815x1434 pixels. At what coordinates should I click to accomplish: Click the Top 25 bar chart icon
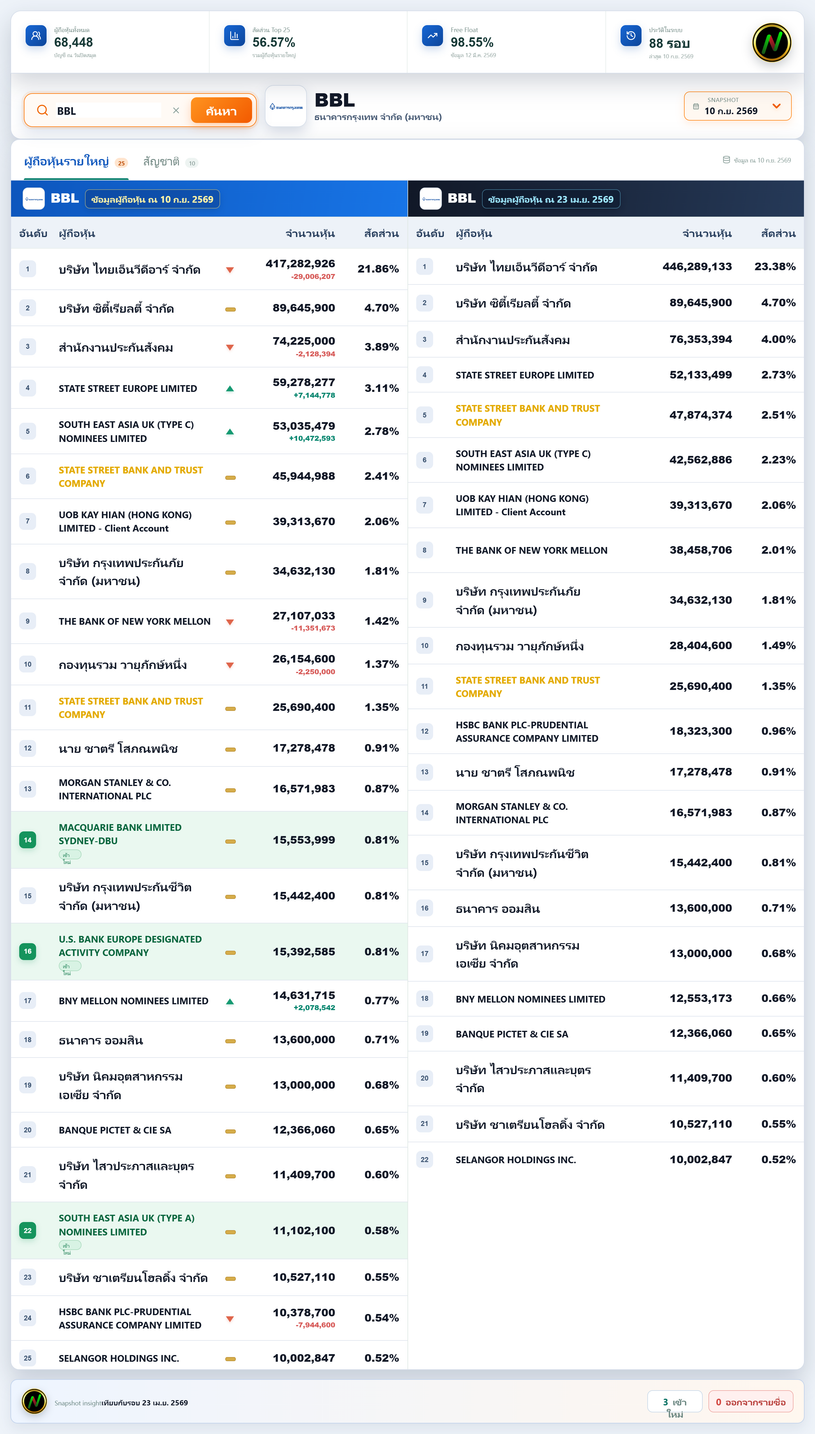click(x=234, y=36)
